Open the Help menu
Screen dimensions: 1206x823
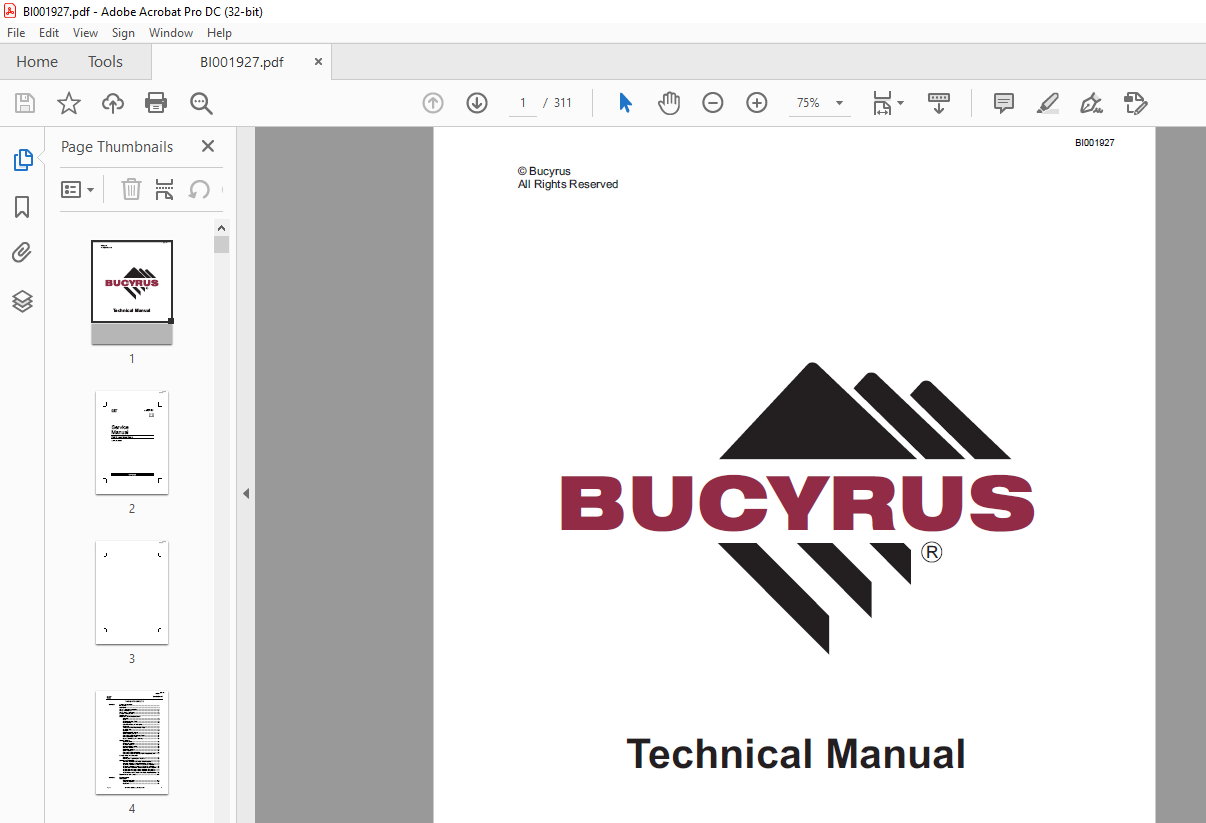point(219,33)
